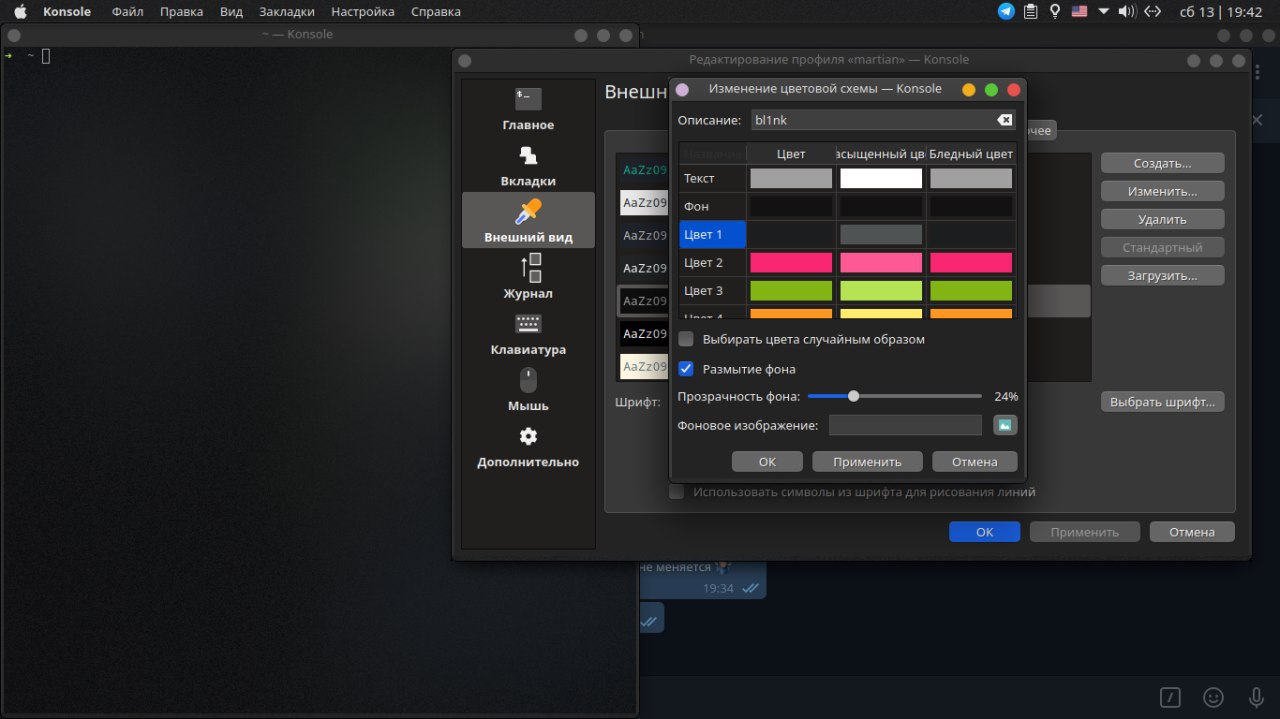Select the Цвет 1 row label

713,234
